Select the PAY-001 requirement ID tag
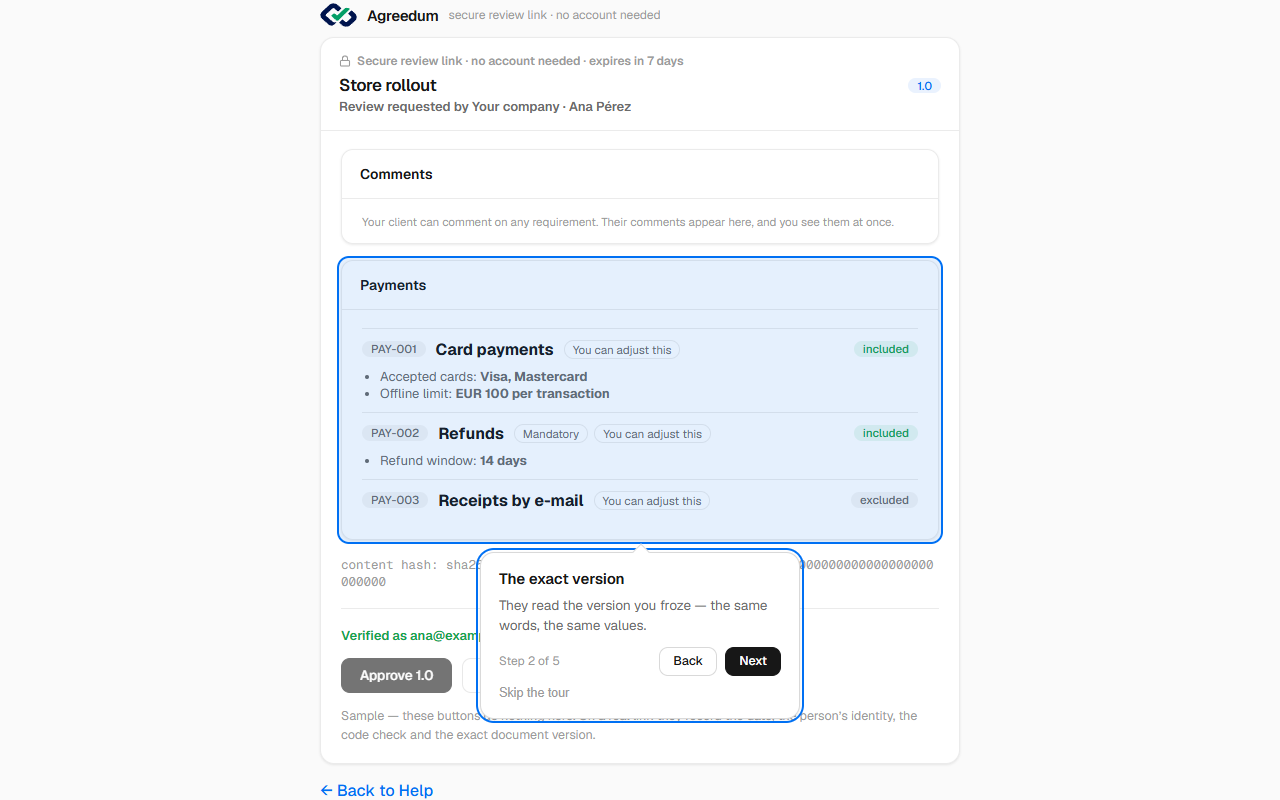The width and height of the screenshot is (1280, 800). (394, 349)
